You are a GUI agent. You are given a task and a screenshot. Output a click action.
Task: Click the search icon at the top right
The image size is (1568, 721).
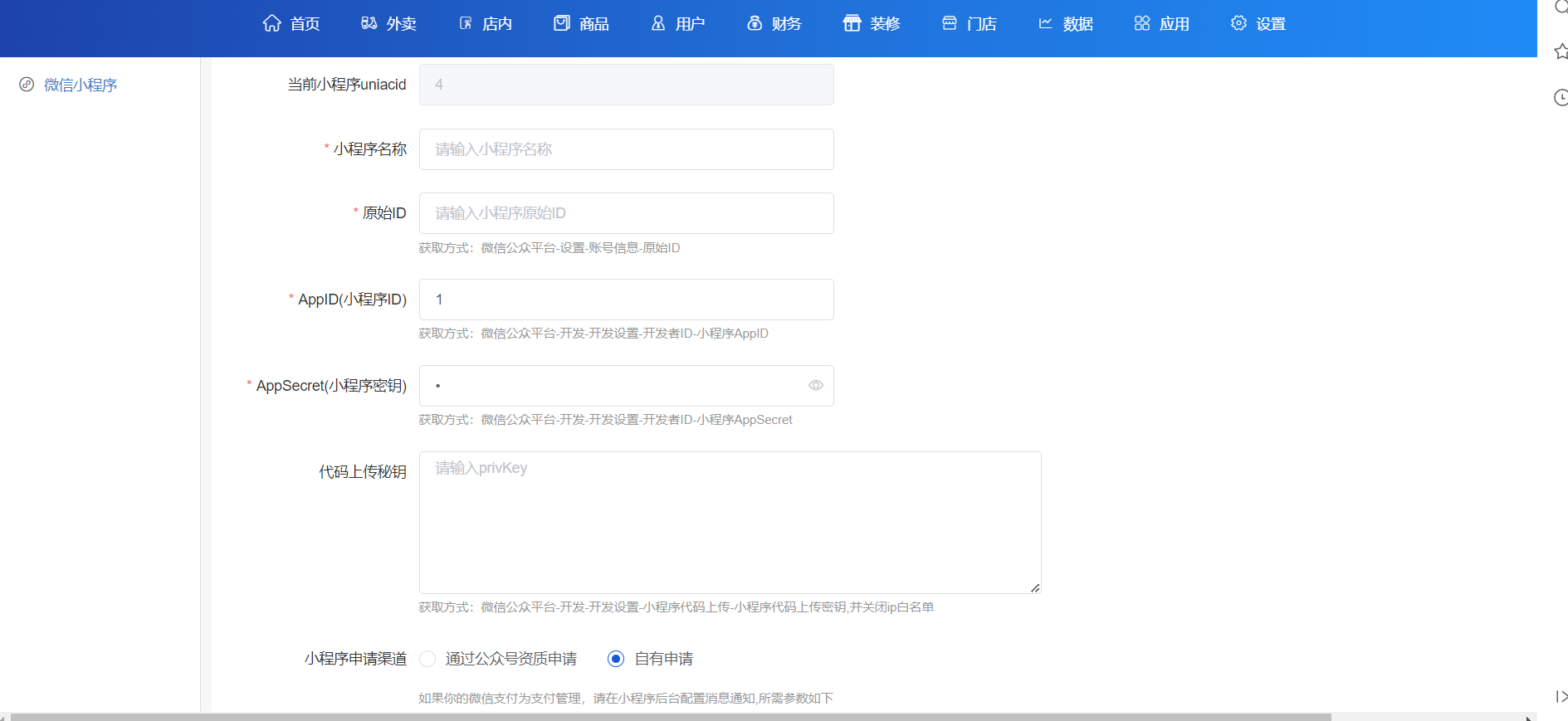click(x=1561, y=7)
